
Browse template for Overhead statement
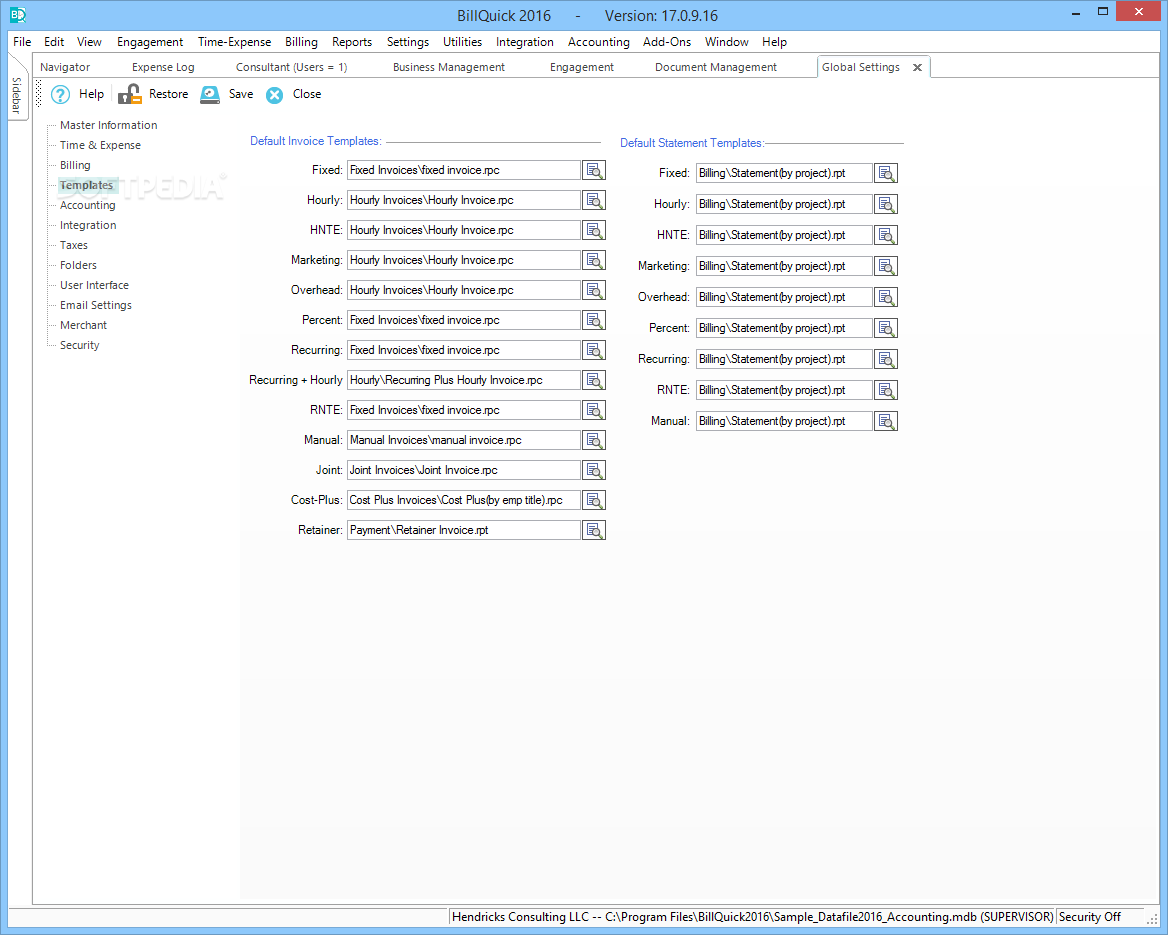[x=886, y=297]
